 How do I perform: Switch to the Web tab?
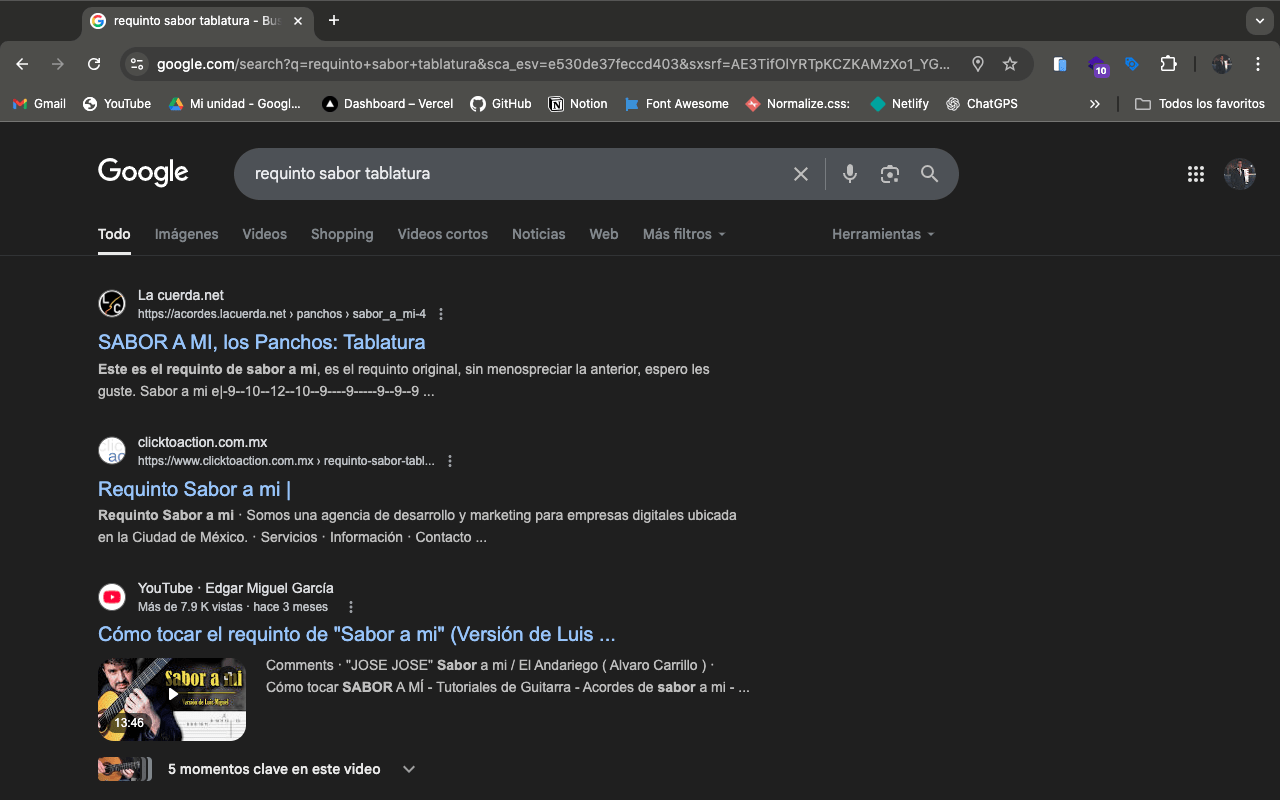pyautogui.click(x=604, y=234)
